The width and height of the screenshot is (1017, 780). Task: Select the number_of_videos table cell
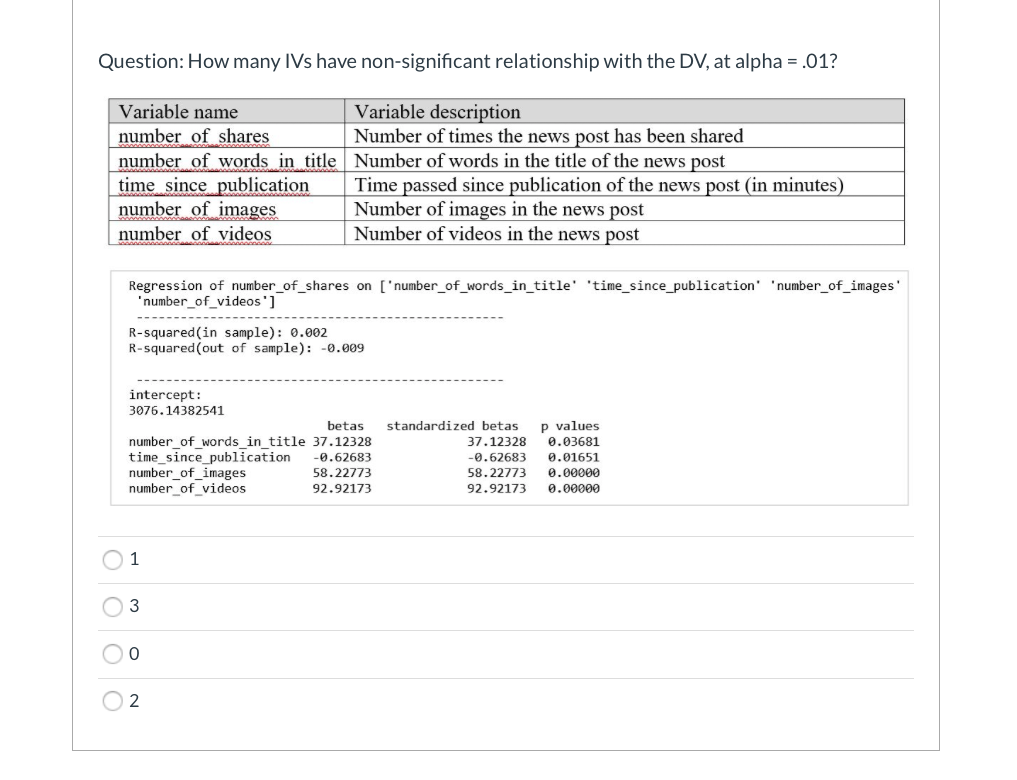pos(197,233)
